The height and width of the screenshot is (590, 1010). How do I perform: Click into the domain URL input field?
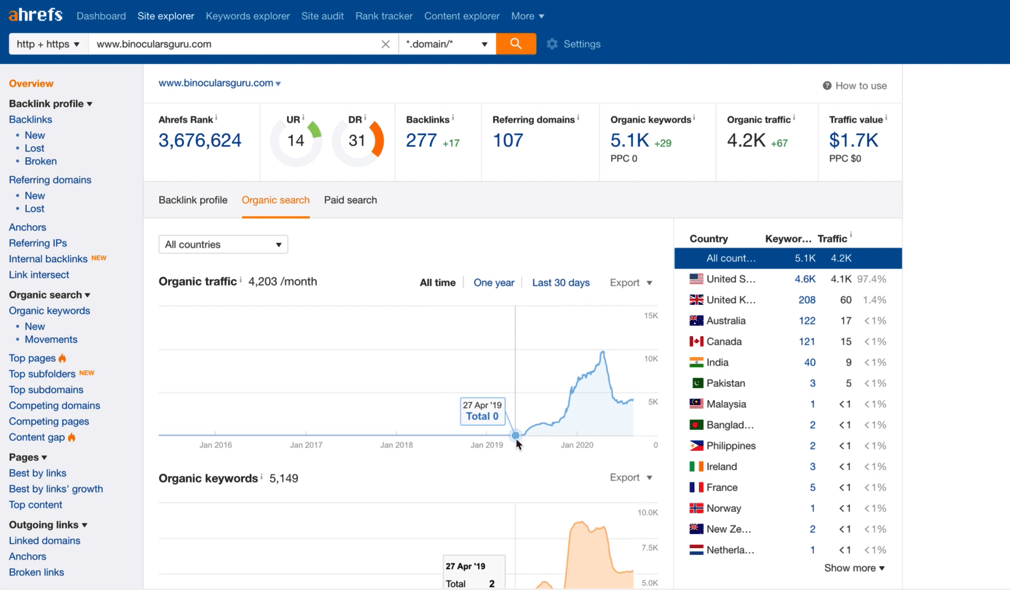click(x=235, y=44)
